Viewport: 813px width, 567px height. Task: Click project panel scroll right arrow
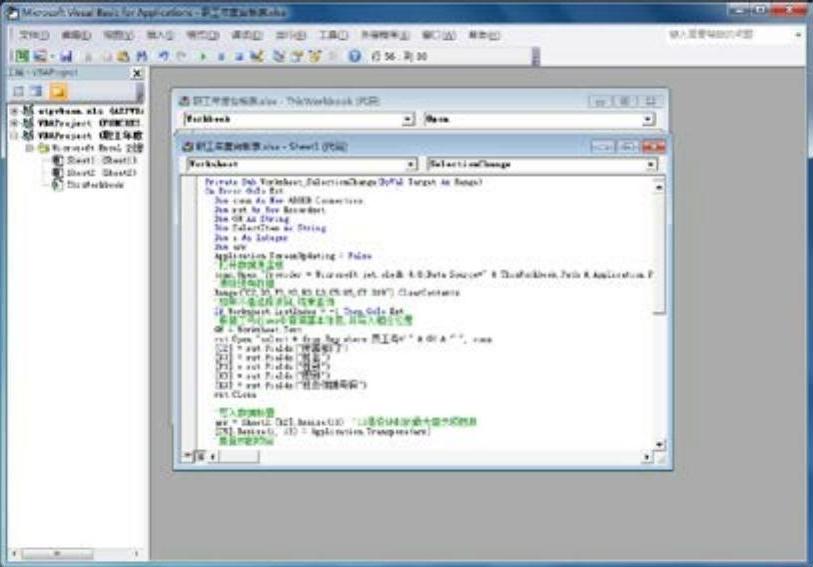[137, 554]
